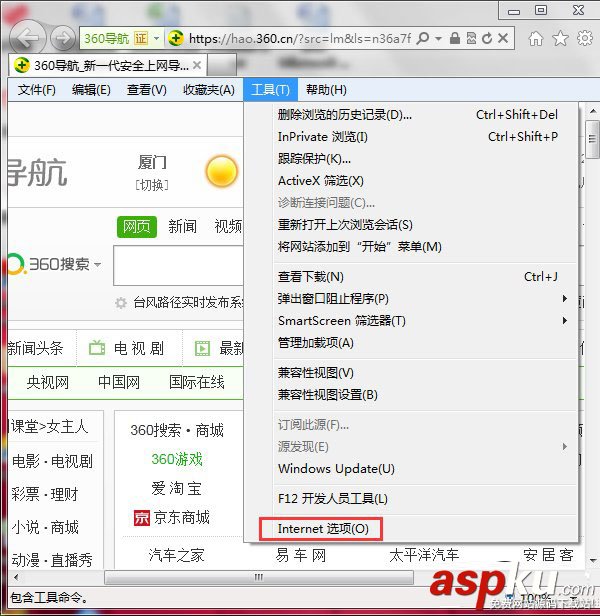Screen dimensions: 600x616
Task: Open the 爱淘宝 link
Action: pyautogui.click(x=176, y=489)
